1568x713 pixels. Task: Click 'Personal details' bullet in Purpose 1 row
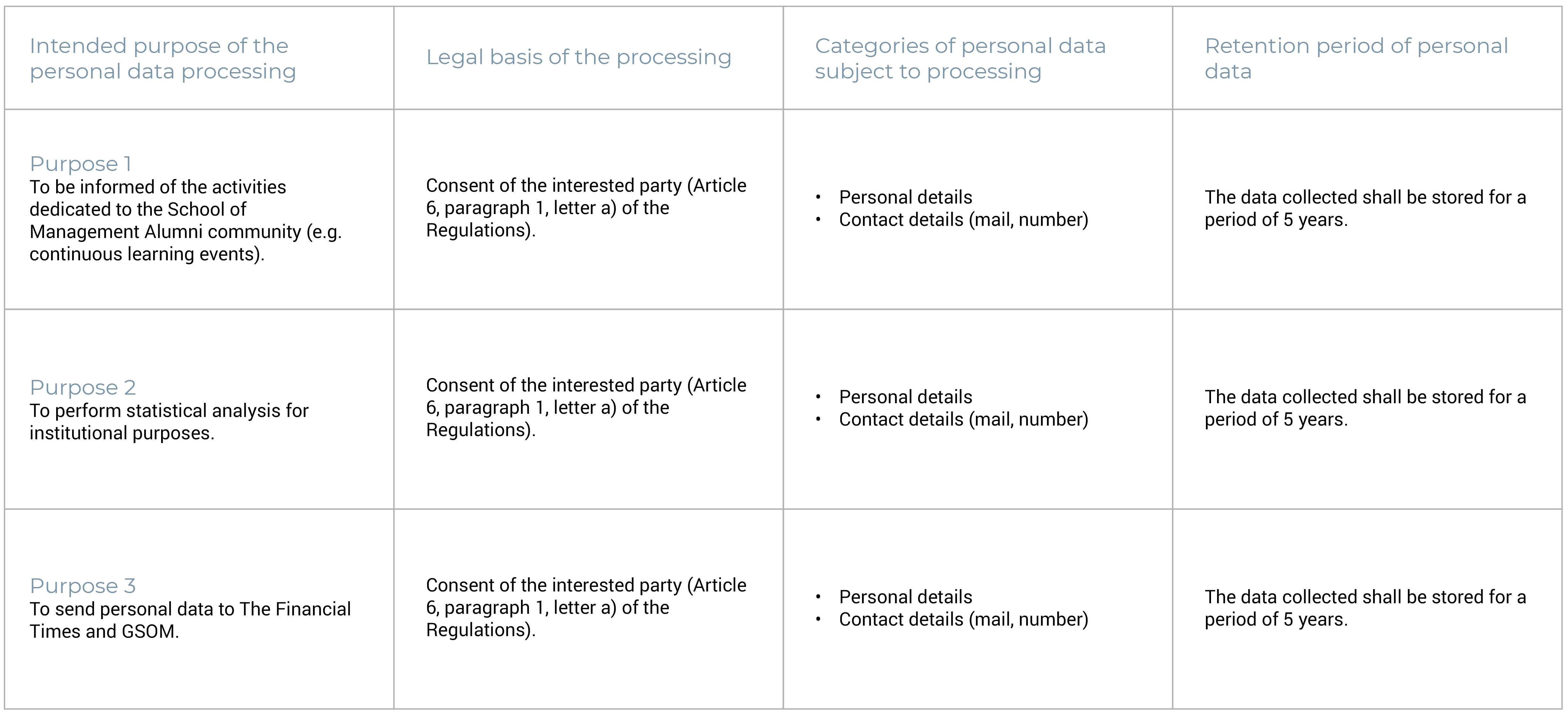[x=905, y=197]
